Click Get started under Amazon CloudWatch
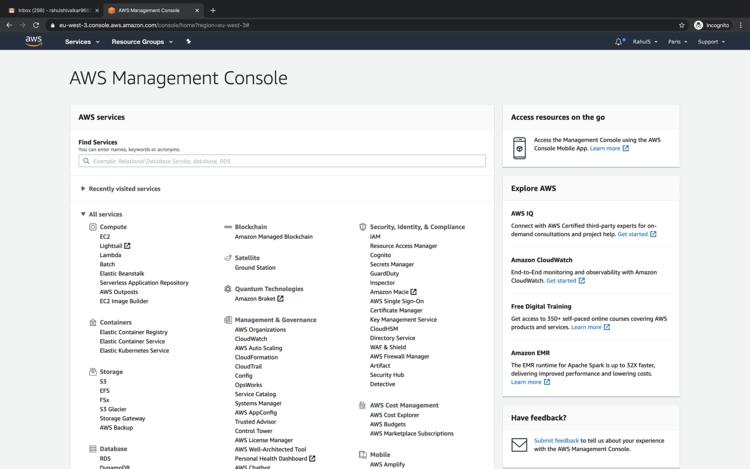The image size is (750, 469). 561,281
